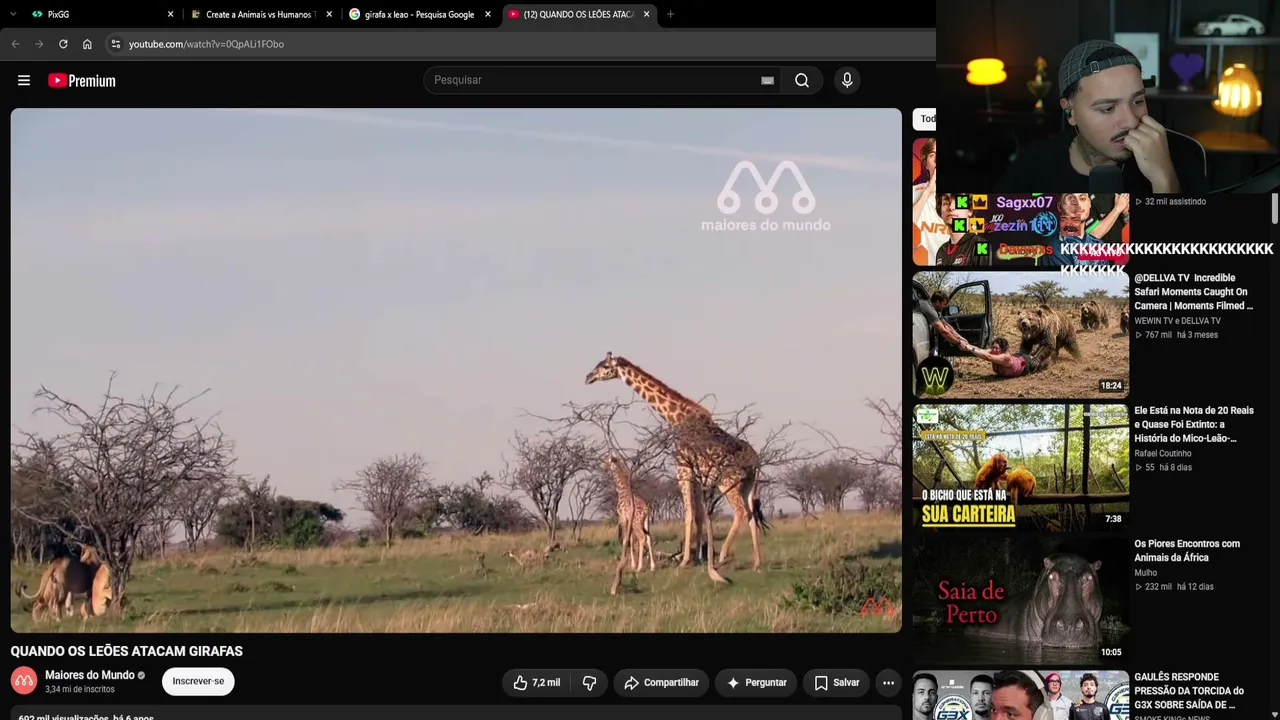Close the girafa x leao Google tab
This screenshot has width=1280, height=720.
[488, 14]
